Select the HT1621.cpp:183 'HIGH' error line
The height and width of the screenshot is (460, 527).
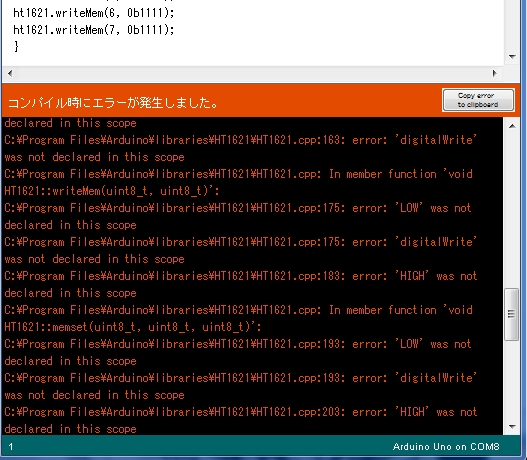click(241, 284)
